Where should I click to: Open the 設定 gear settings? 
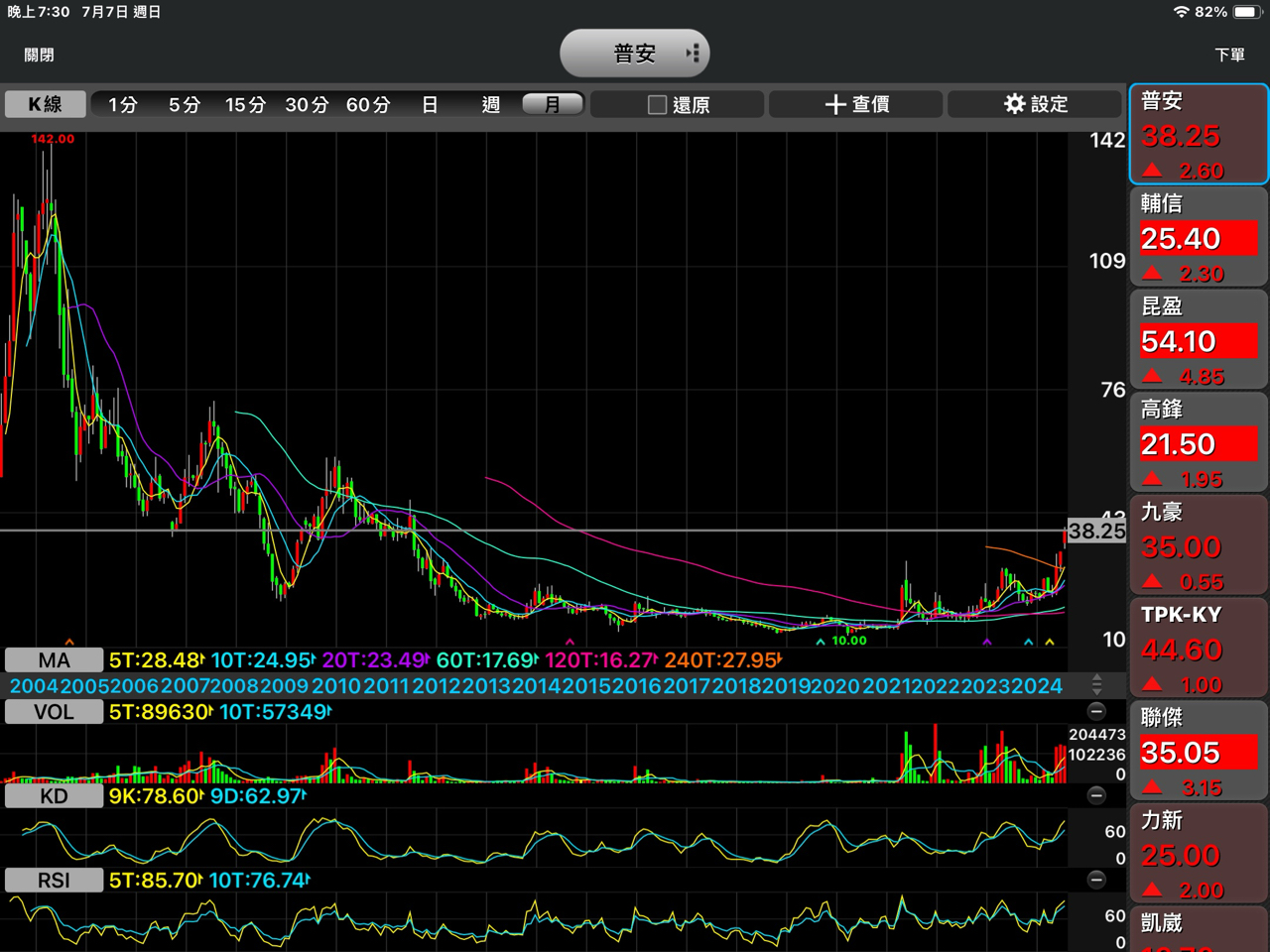tap(1035, 104)
